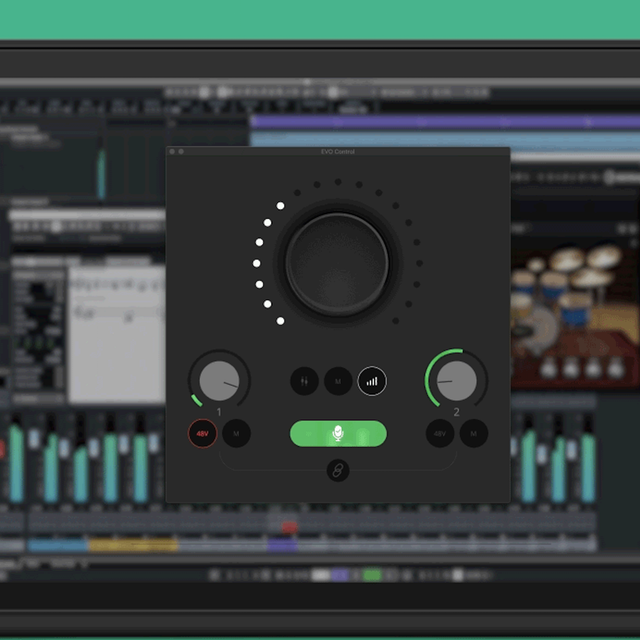Start Smartgain with green microphone button
Image resolution: width=640 pixels, height=640 pixels.
pyautogui.click(x=338, y=433)
